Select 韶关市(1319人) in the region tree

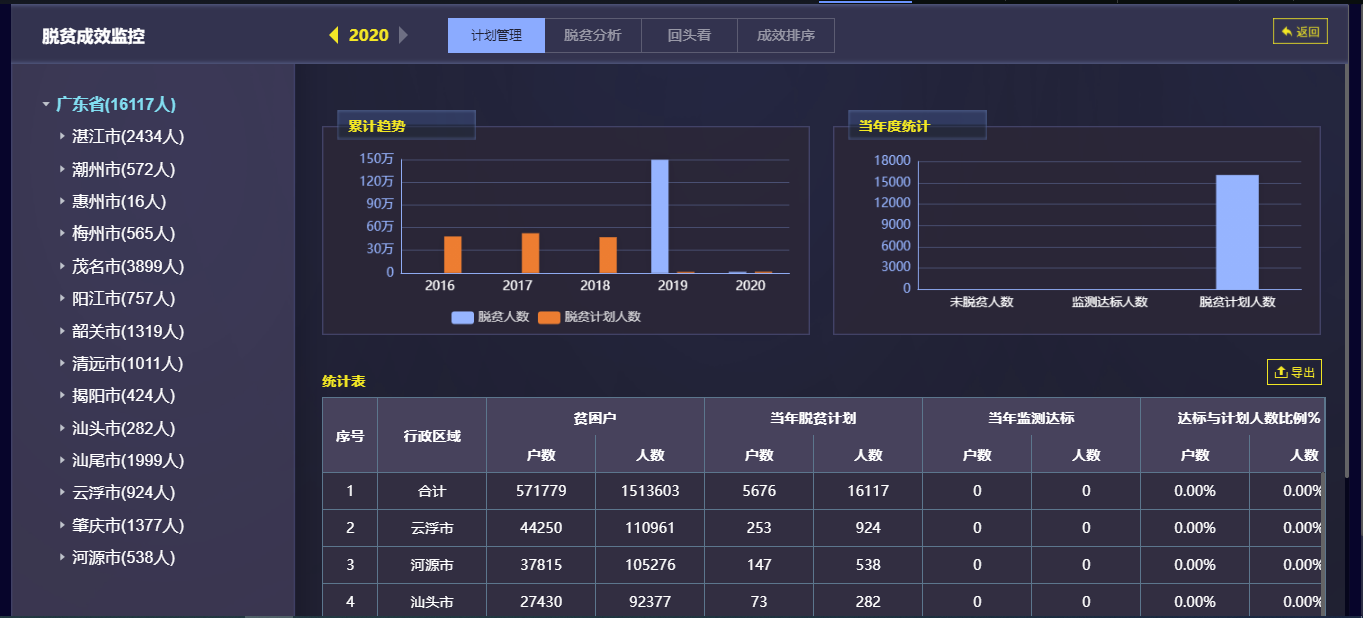128,331
